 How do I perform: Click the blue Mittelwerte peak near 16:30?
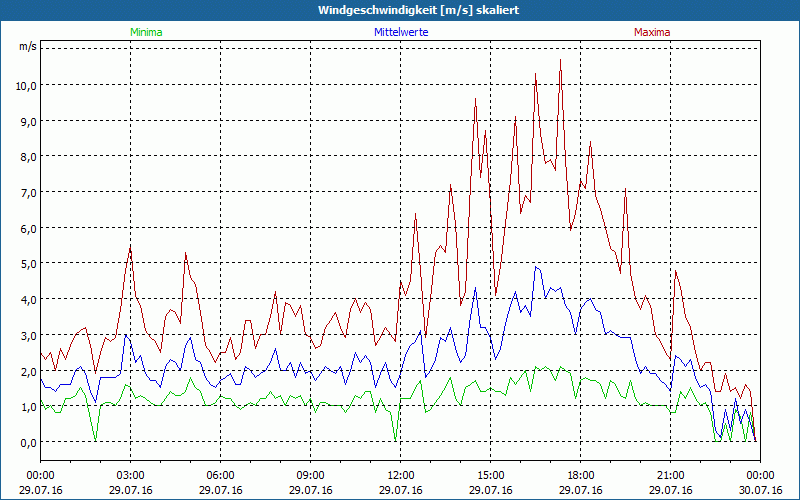coord(536,266)
